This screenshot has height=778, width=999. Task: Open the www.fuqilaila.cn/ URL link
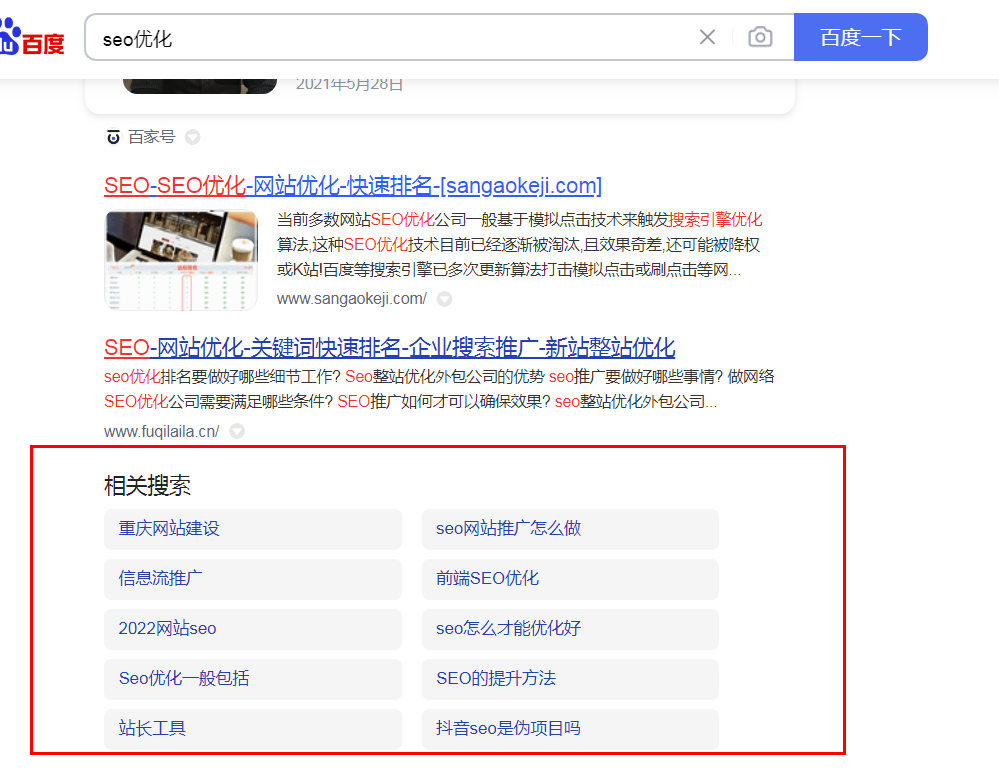(x=162, y=431)
